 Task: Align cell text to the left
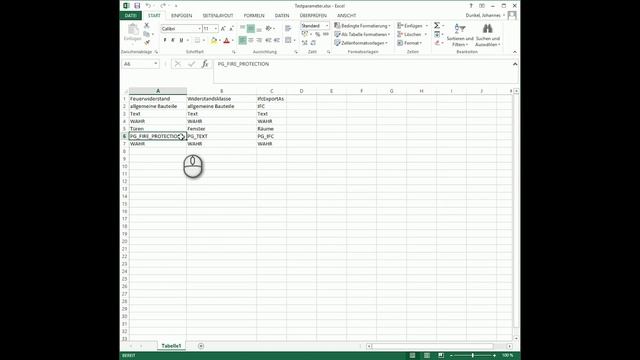[242, 40]
